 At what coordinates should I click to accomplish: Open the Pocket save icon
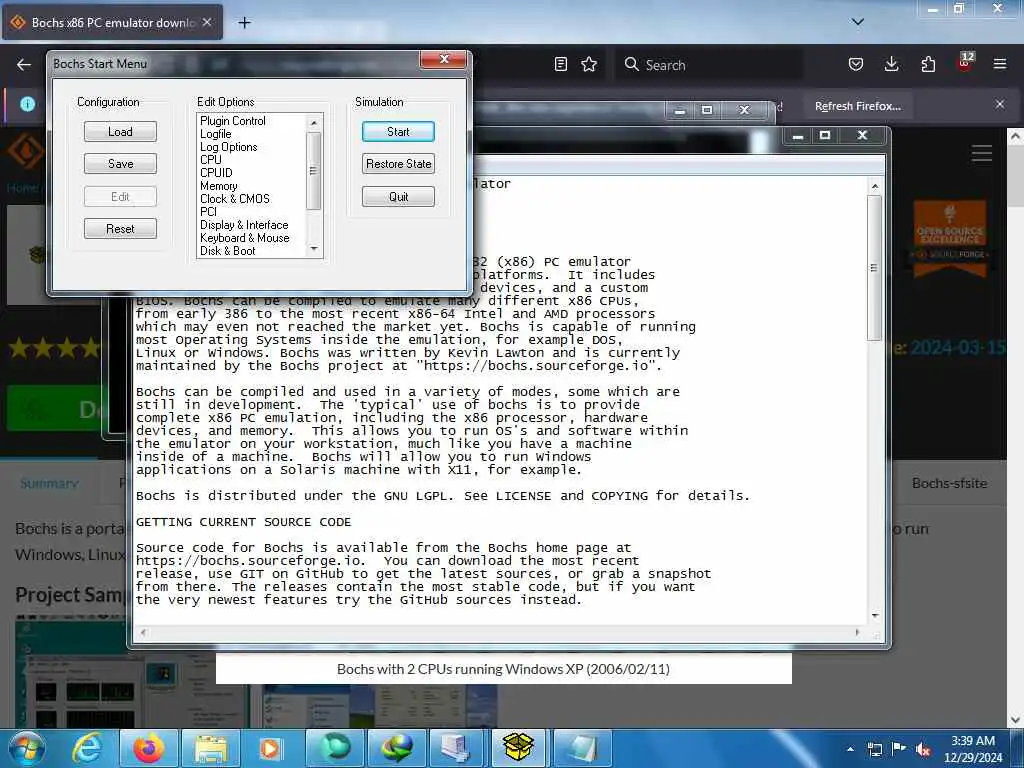(x=856, y=64)
